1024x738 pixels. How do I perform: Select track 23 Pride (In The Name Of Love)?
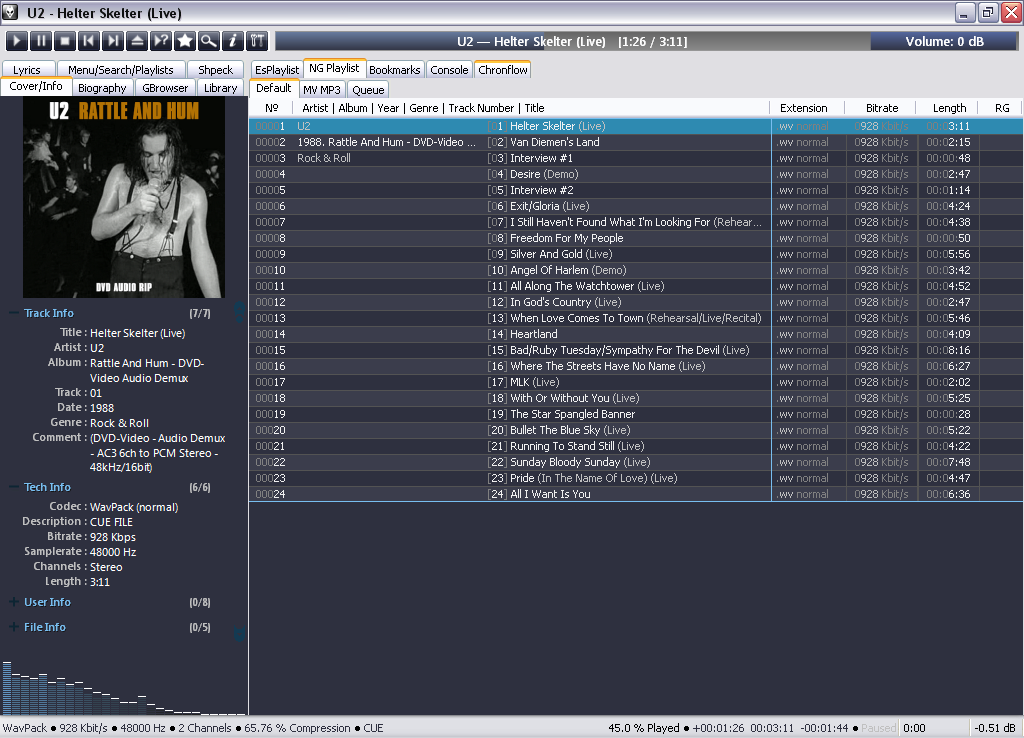(635, 478)
